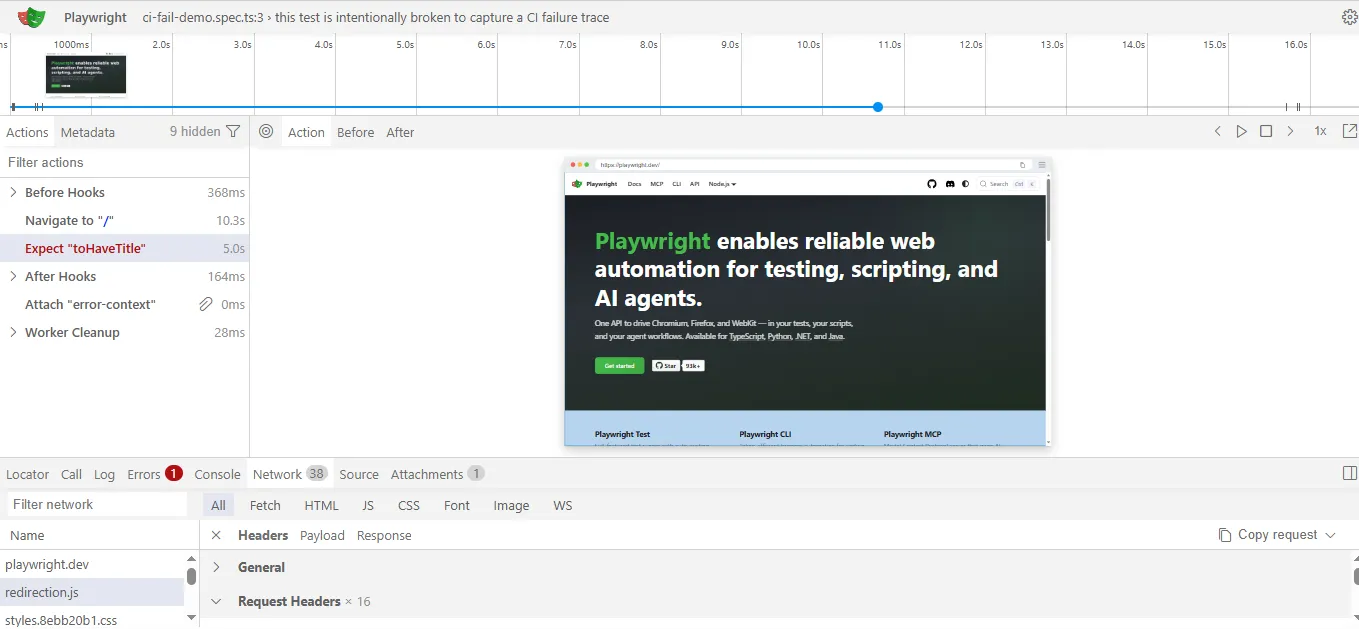This screenshot has width=1359, height=629.
Task: Expand the After Hooks action
Action: tap(13, 276)
